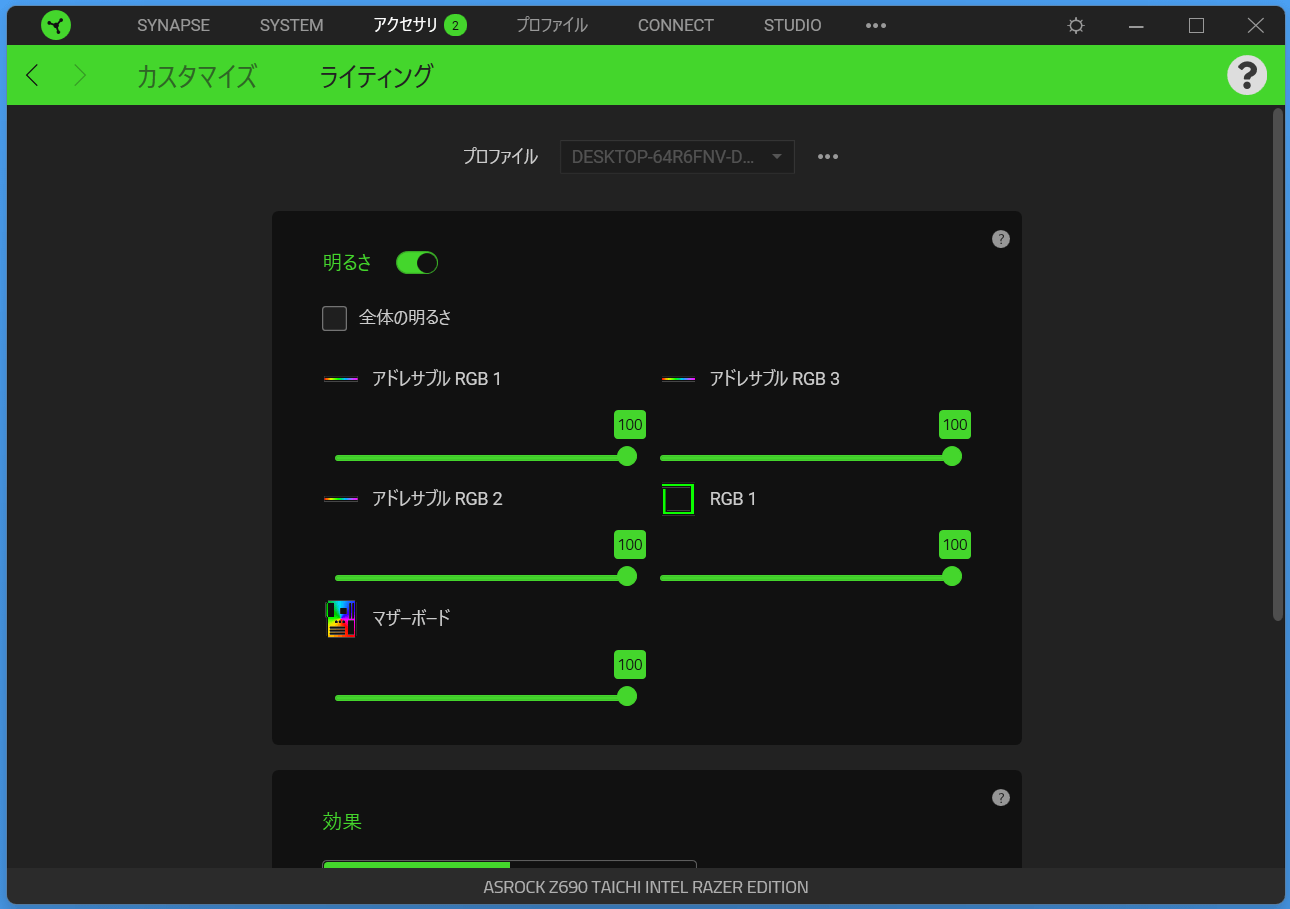Open the 効果 dropdown at bottom
1290x909 pixels.
(x=509, y=864)
